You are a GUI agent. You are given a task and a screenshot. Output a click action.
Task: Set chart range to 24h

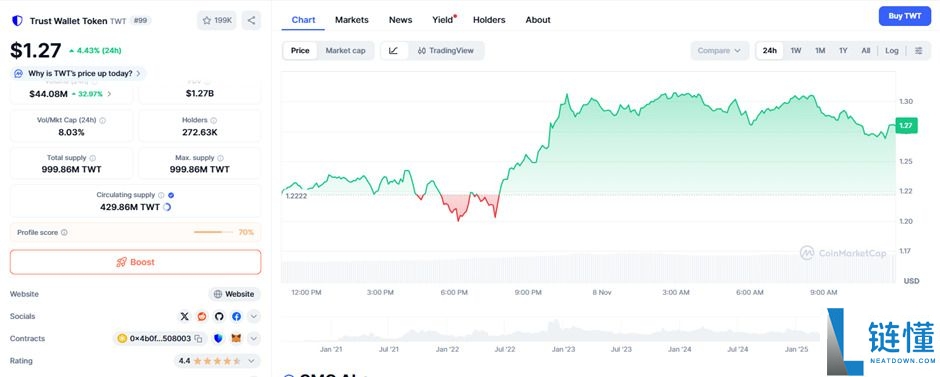(x=770, y=51)
